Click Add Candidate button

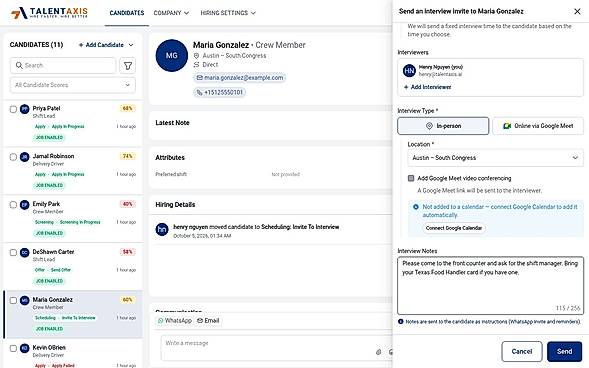[x=101, y=45]
